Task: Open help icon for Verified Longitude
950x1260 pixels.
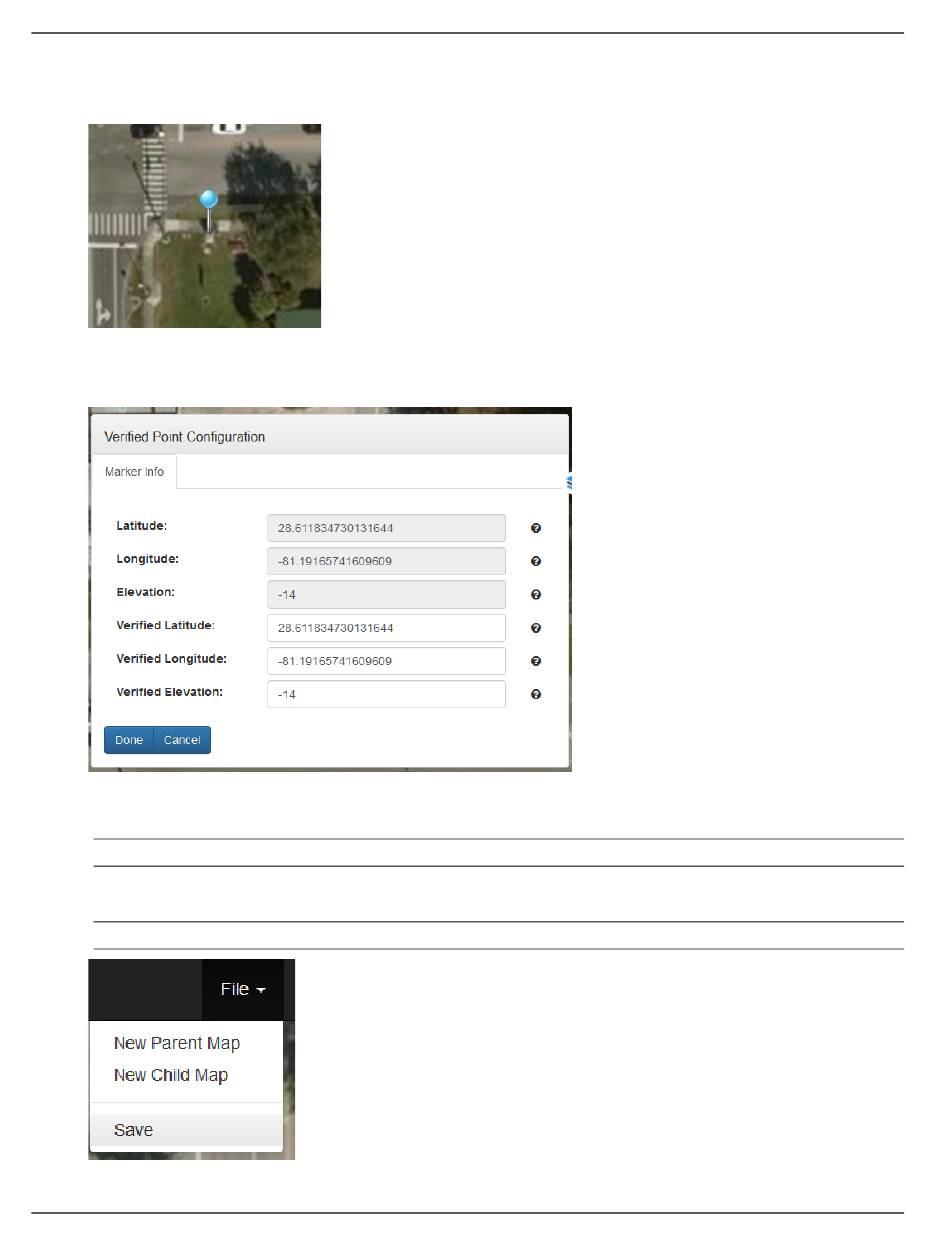Action: (x=536, y=661)
